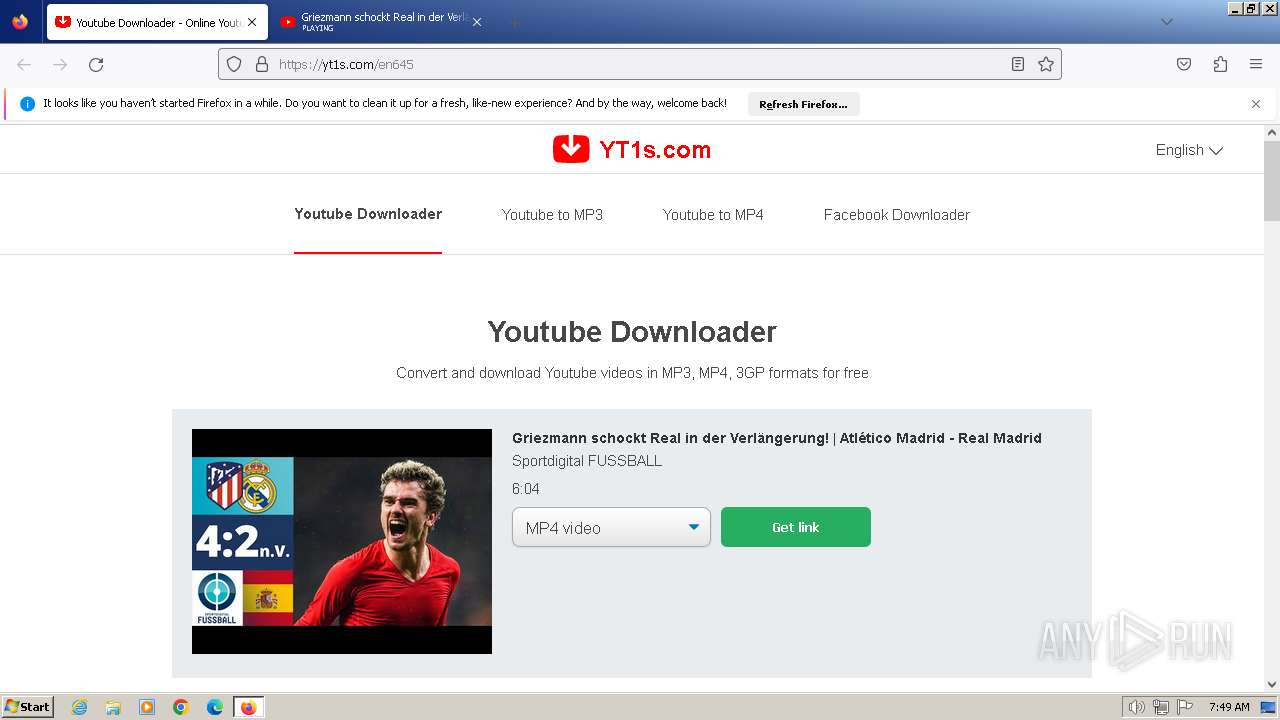The image size is (1280, 720).
Task: Click the info icon in notification bar
Action: coord(28,104)
